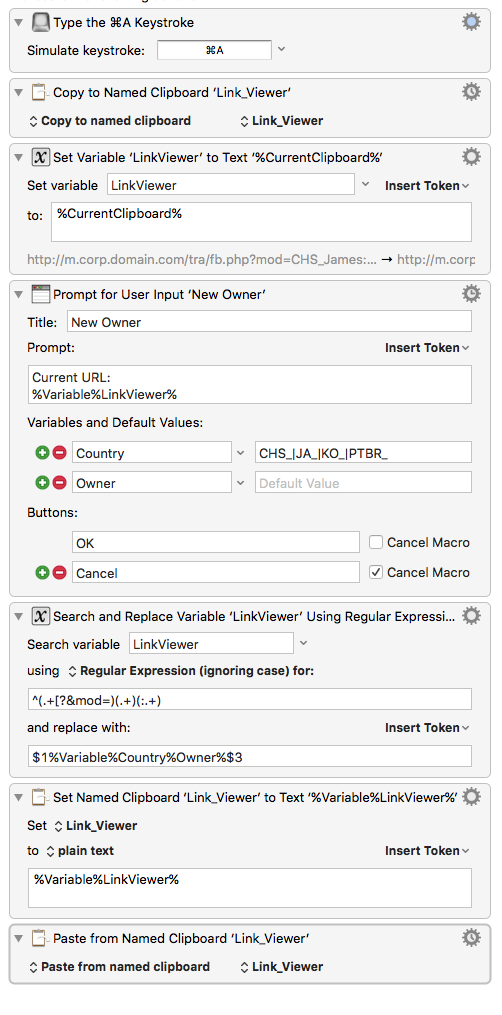This screenshot has height=1015, width=502.
Task: Enable Cancel Macro checkbox for OK button
Action: 375,542
